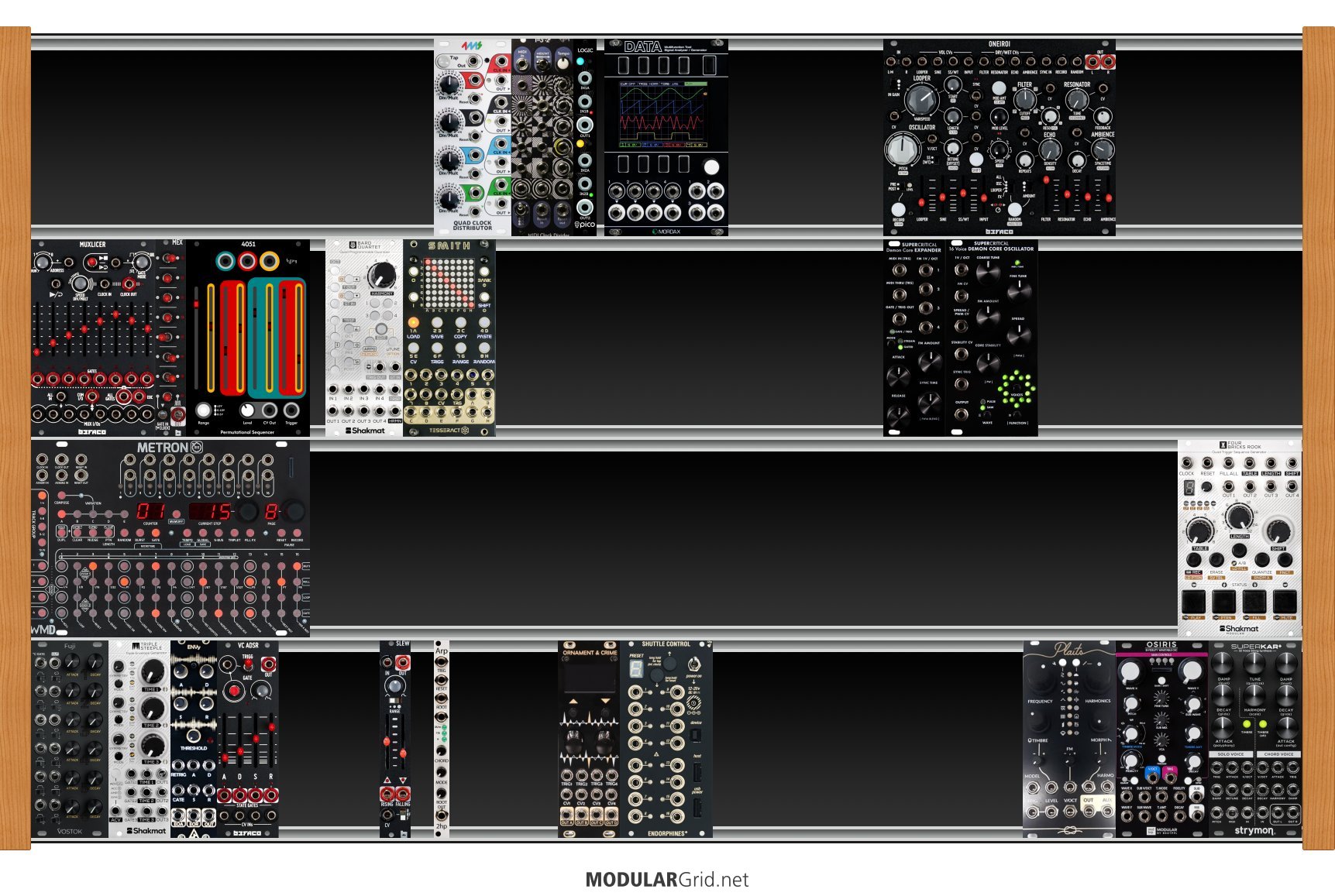Click the Harmony knob on Bard Quartet
Viewport: 1335px width, 896px height.
(x=381, y=275)
